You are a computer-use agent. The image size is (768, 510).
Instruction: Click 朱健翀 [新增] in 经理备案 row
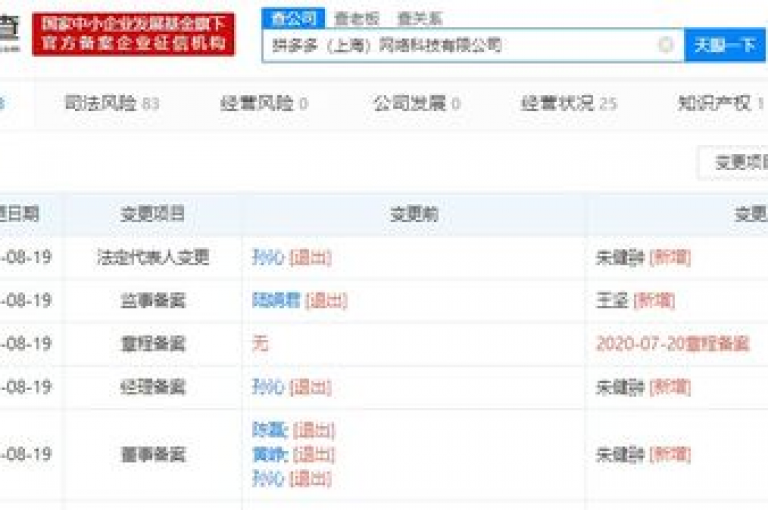click(643, 387)
